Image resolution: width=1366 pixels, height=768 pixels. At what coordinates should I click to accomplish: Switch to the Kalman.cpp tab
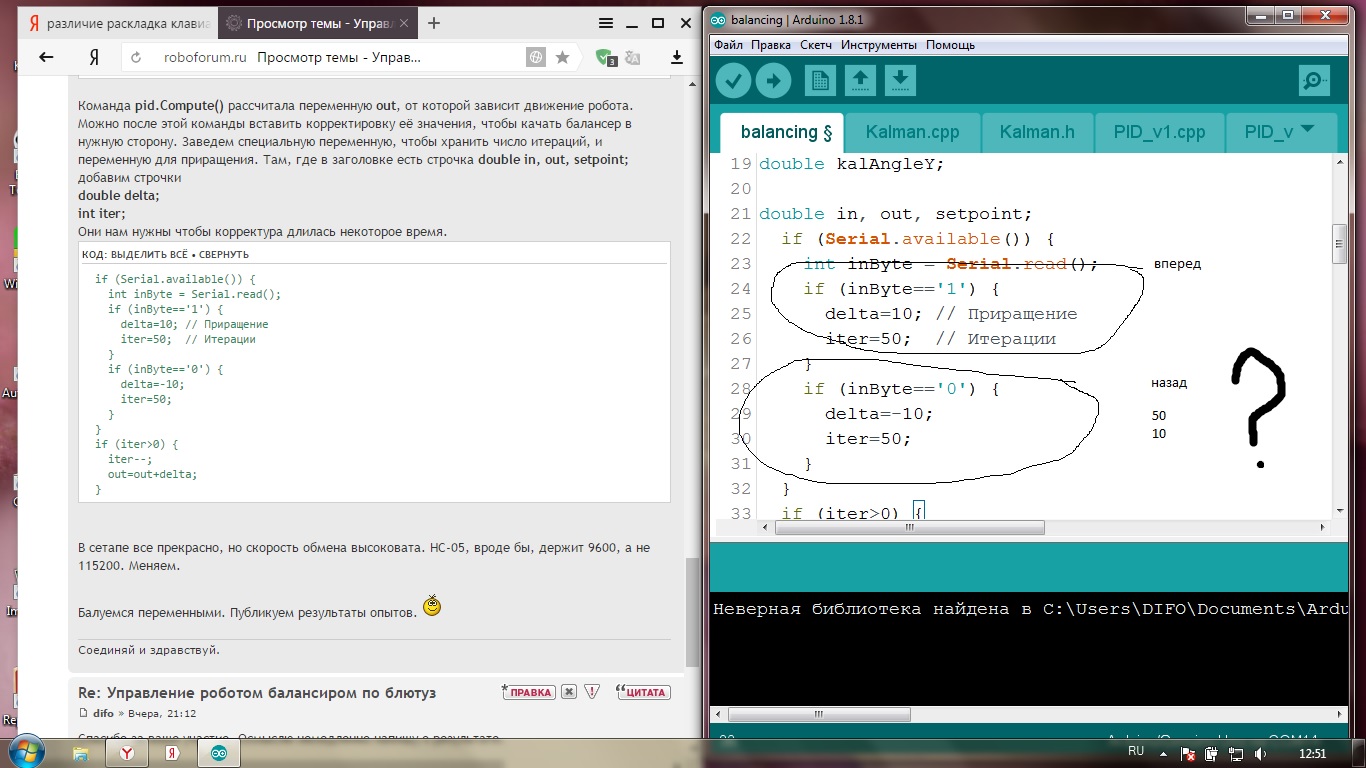click(912, 132)
